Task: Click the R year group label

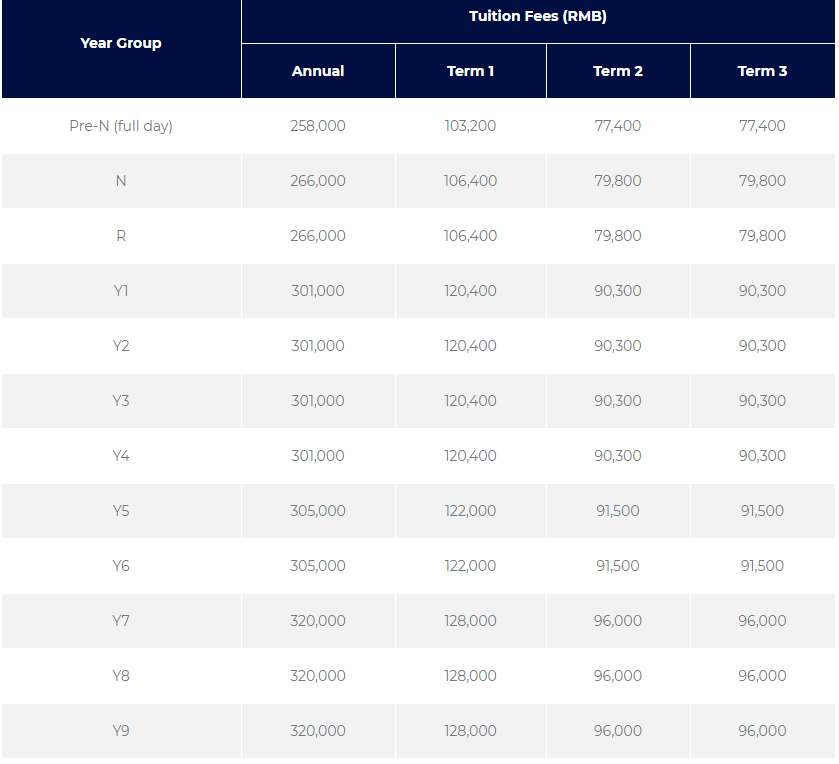Action: [x=121, y=236]
